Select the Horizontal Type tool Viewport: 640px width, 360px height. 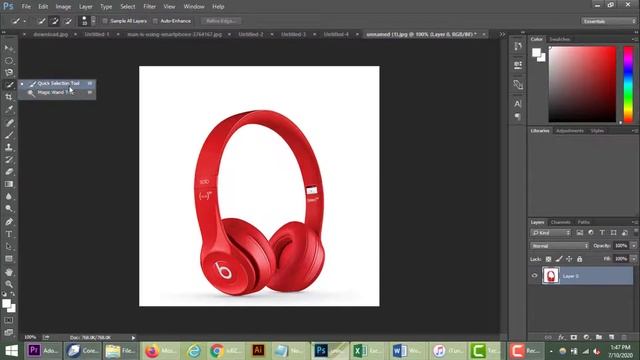point(9,234)
